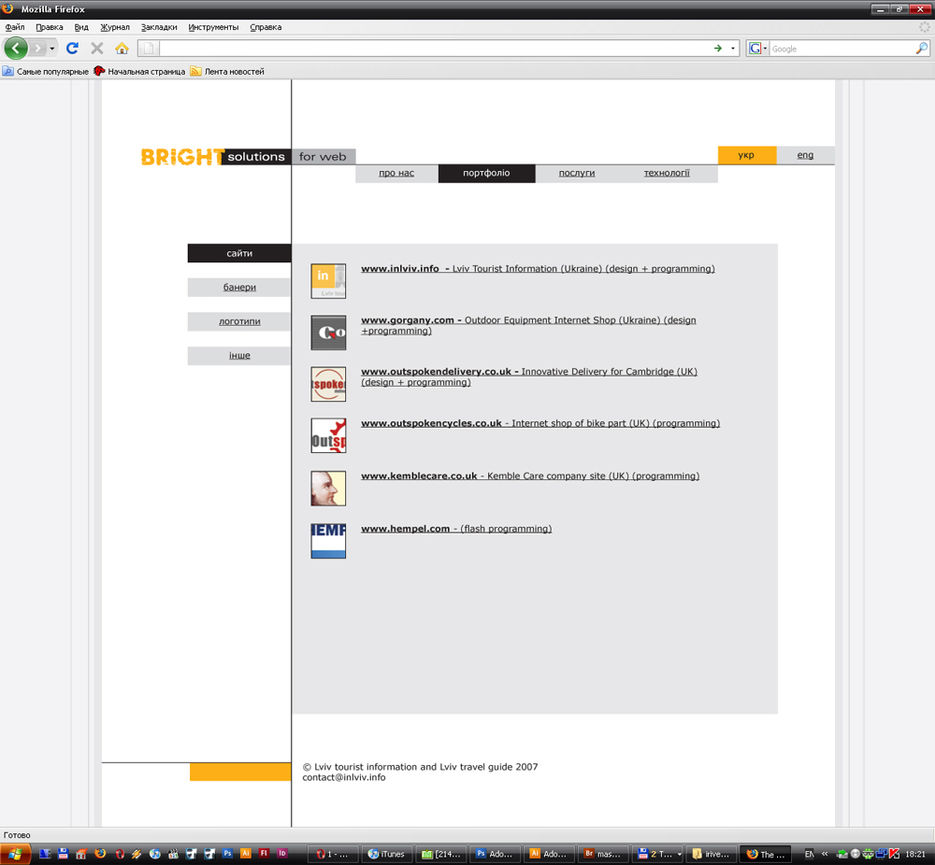The height and width of the screenshot is (865, 935).
Task: Open the back/forward history dropdown arrow
Action: coord(52,48)
